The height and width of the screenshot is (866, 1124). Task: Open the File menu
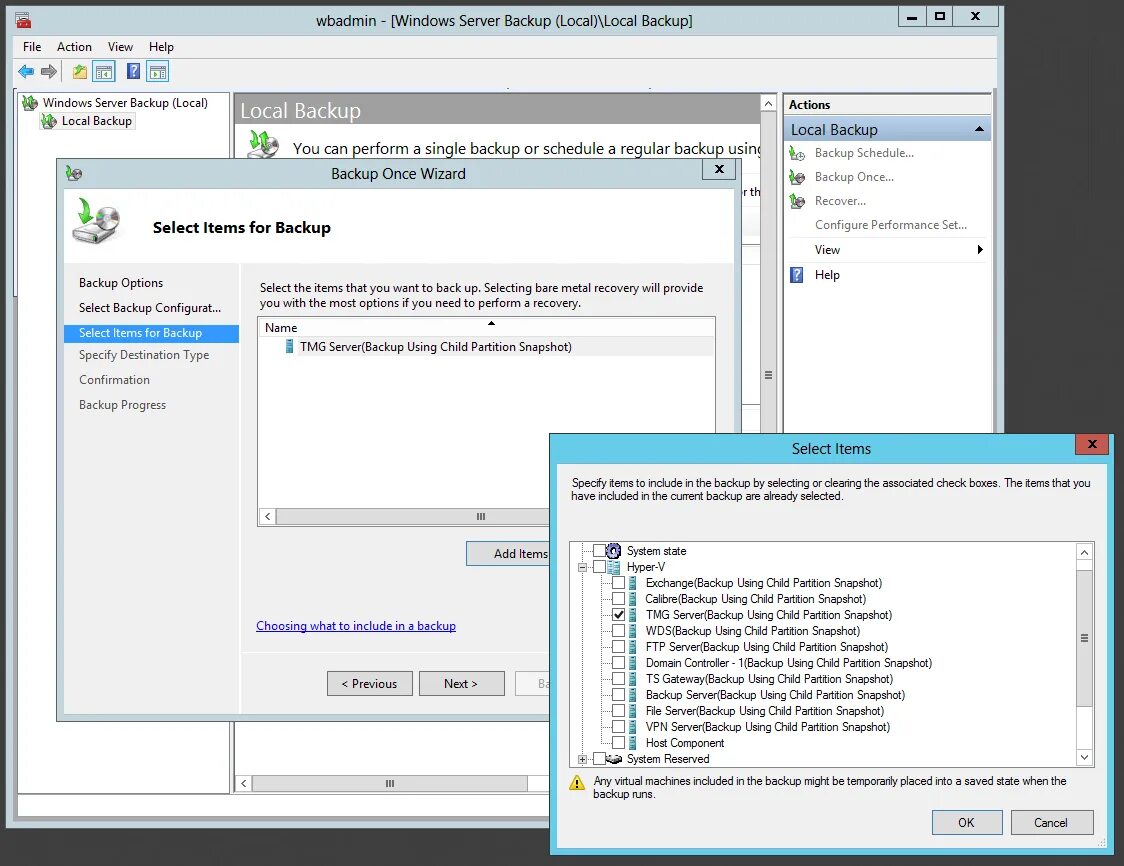point(32,47)
